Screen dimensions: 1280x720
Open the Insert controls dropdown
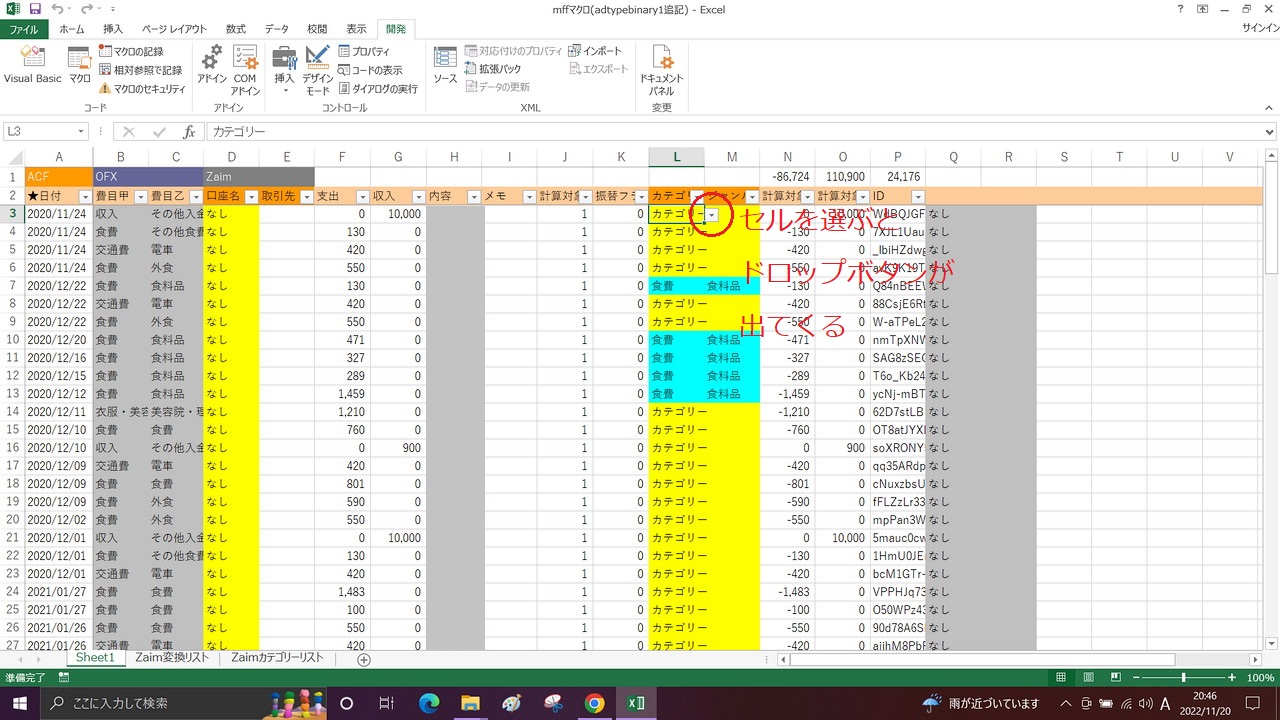tap(285, 70)
